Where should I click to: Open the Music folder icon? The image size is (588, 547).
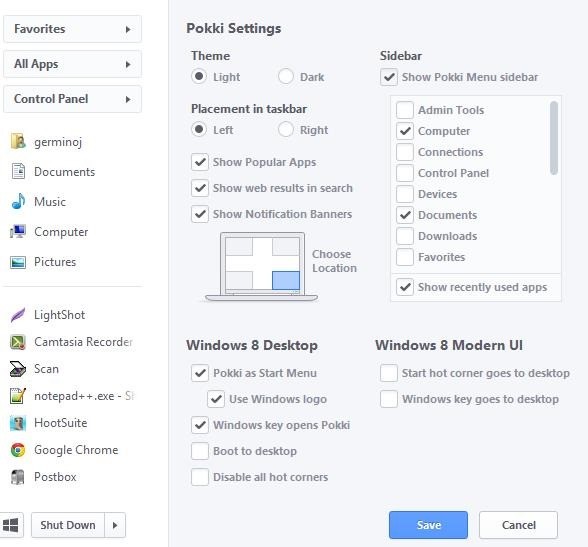click(x=18, y=202)
